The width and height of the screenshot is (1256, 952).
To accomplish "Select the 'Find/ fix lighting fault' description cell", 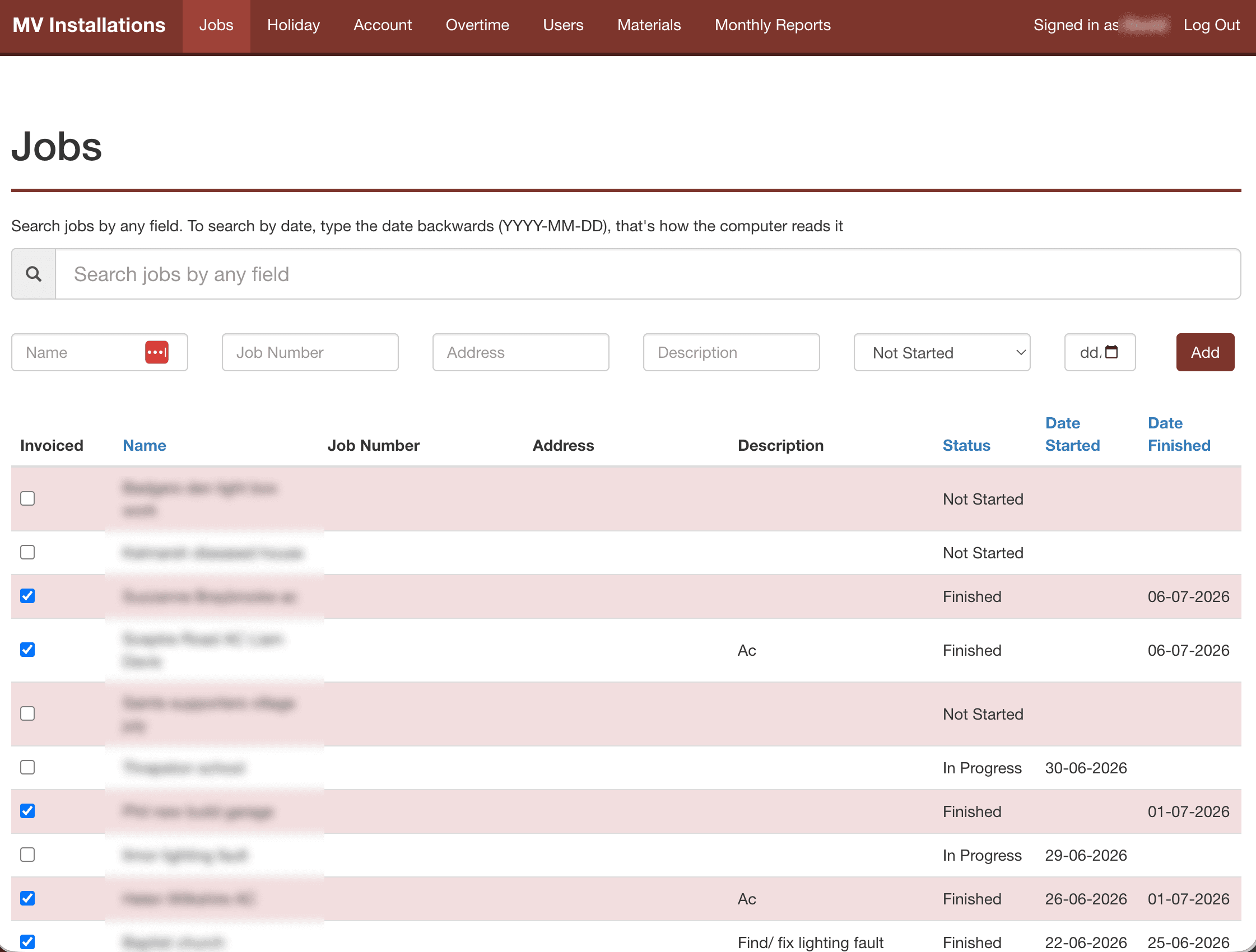I will 810,943.
